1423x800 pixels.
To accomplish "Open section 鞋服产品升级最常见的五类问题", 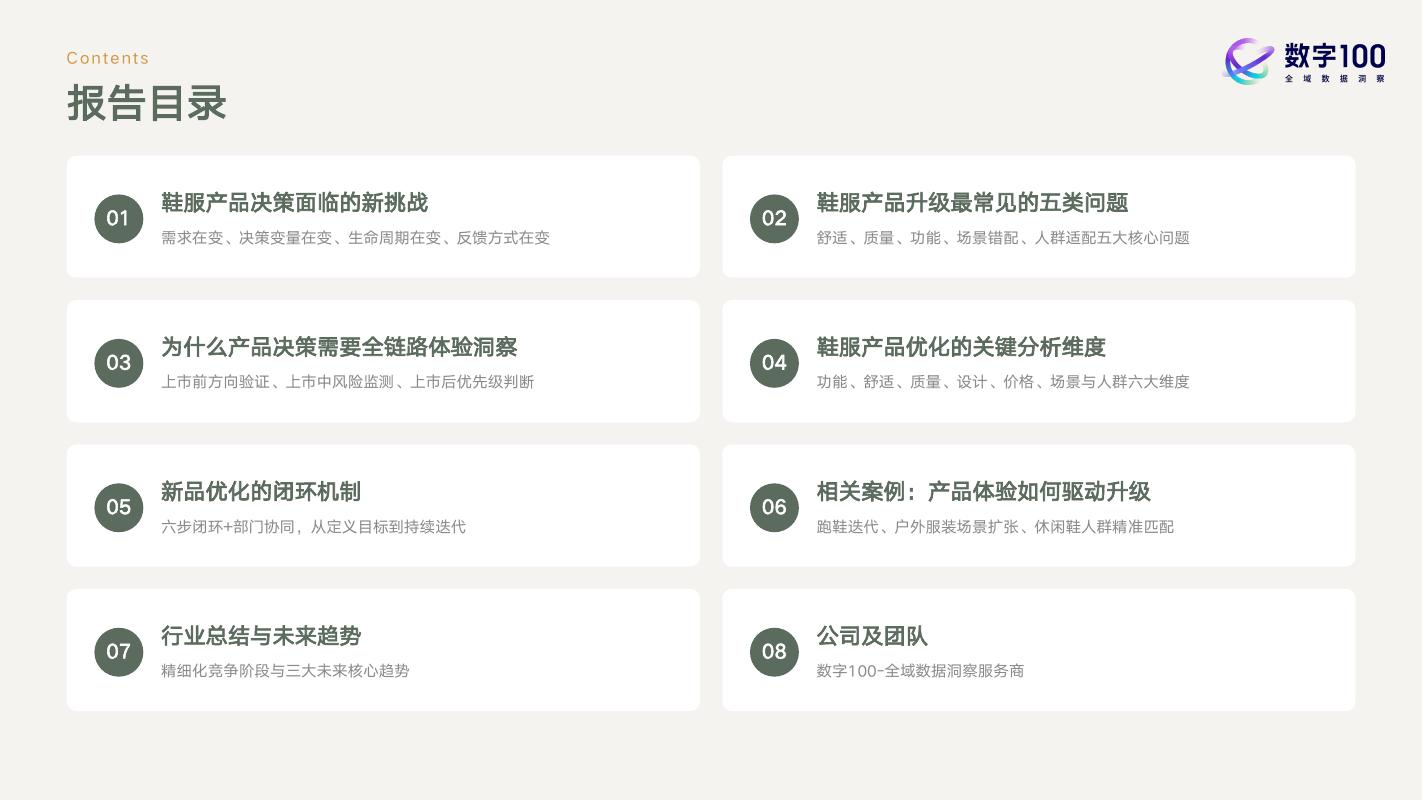I will point(972,203).
